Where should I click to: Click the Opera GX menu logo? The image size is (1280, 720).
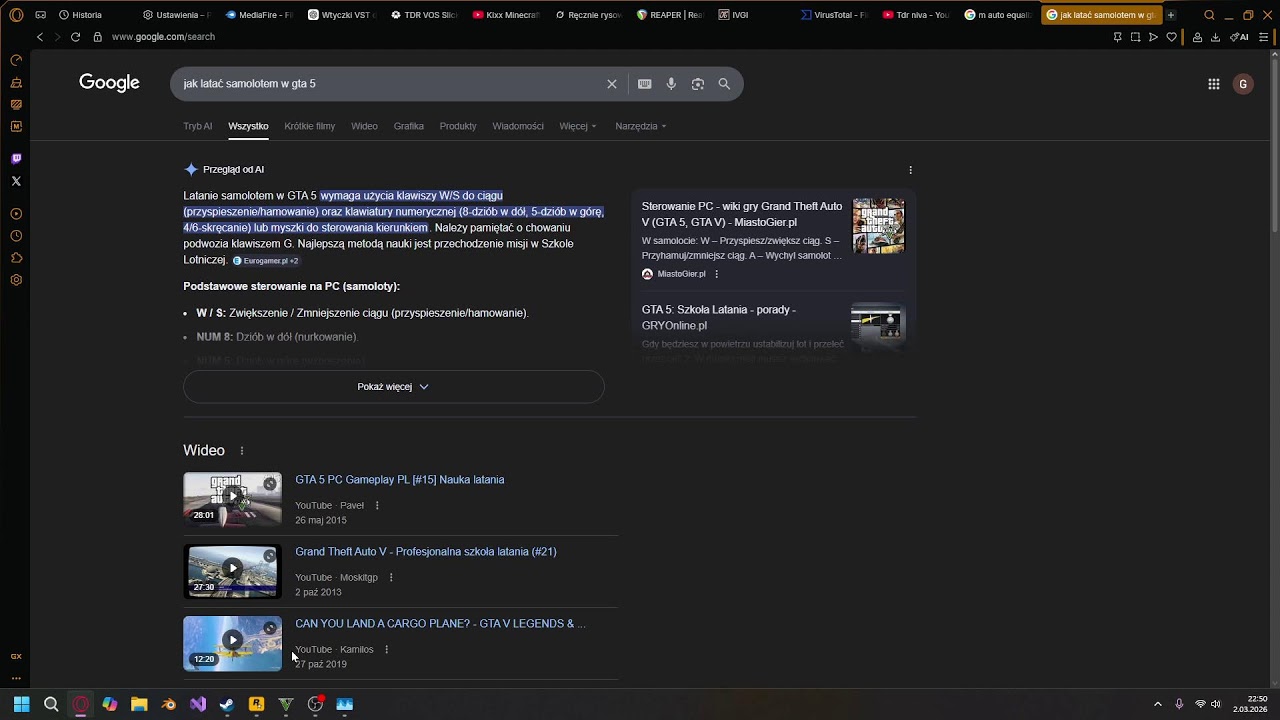[16, 15]
